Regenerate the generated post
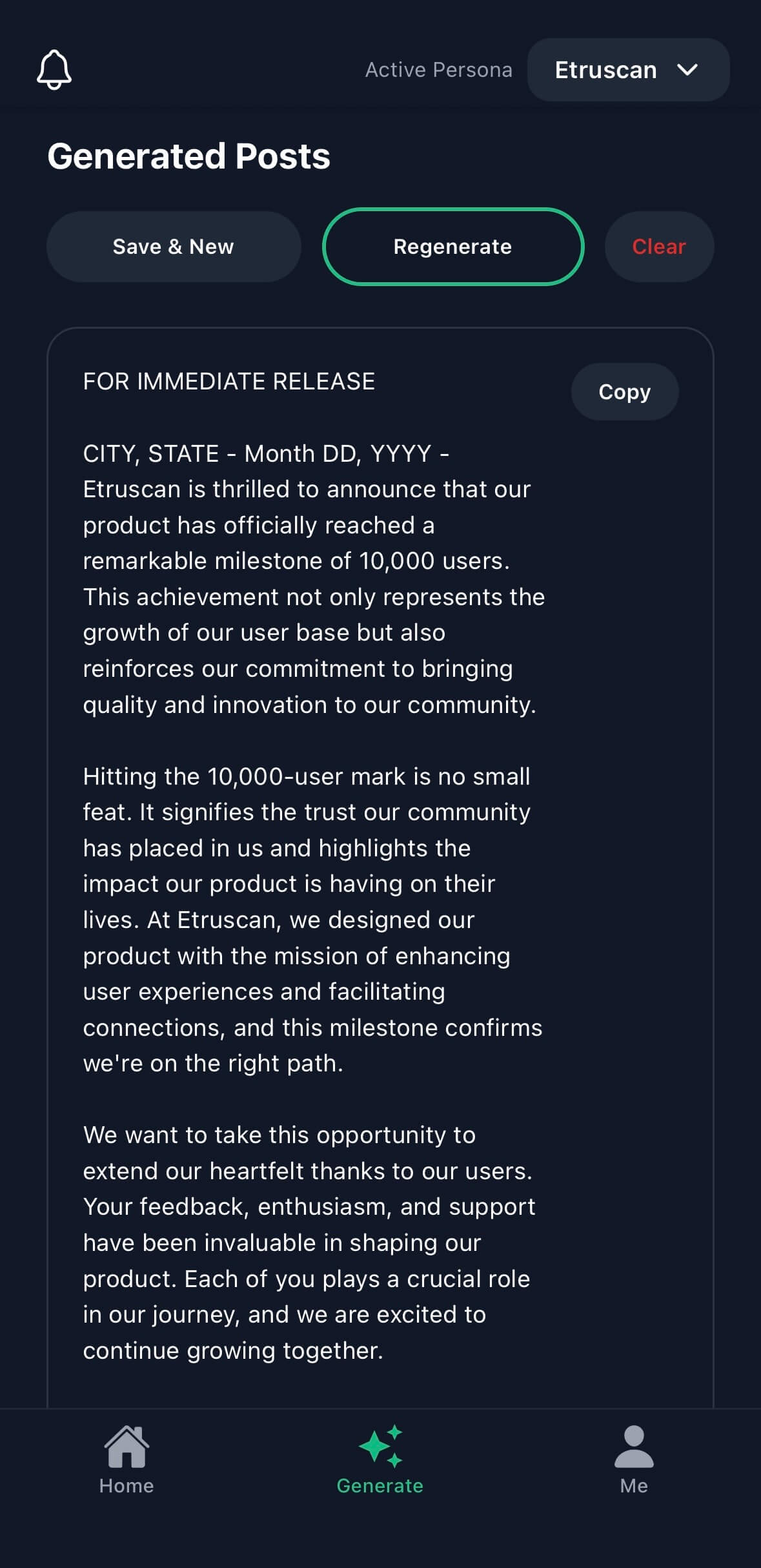The height and width of the screenshot is (1568, 761). point(453,247)
